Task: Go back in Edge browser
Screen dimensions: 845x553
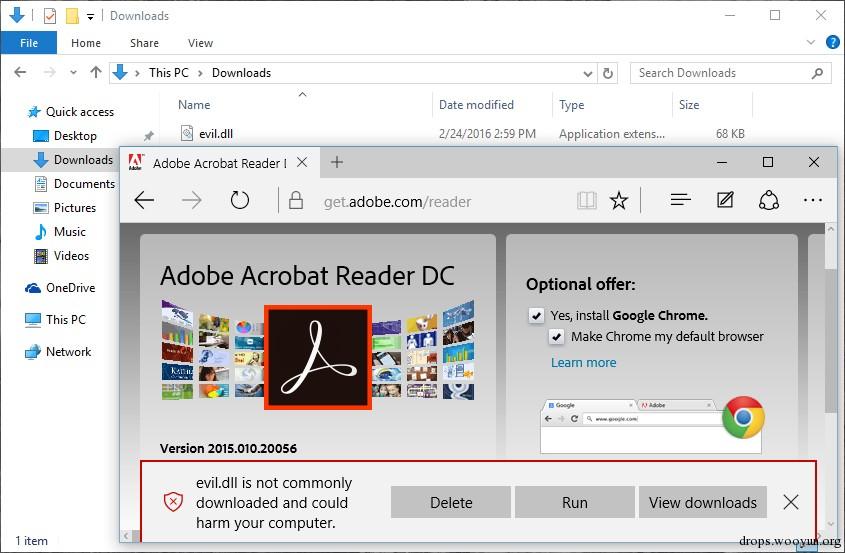Action: click(144, 201)
